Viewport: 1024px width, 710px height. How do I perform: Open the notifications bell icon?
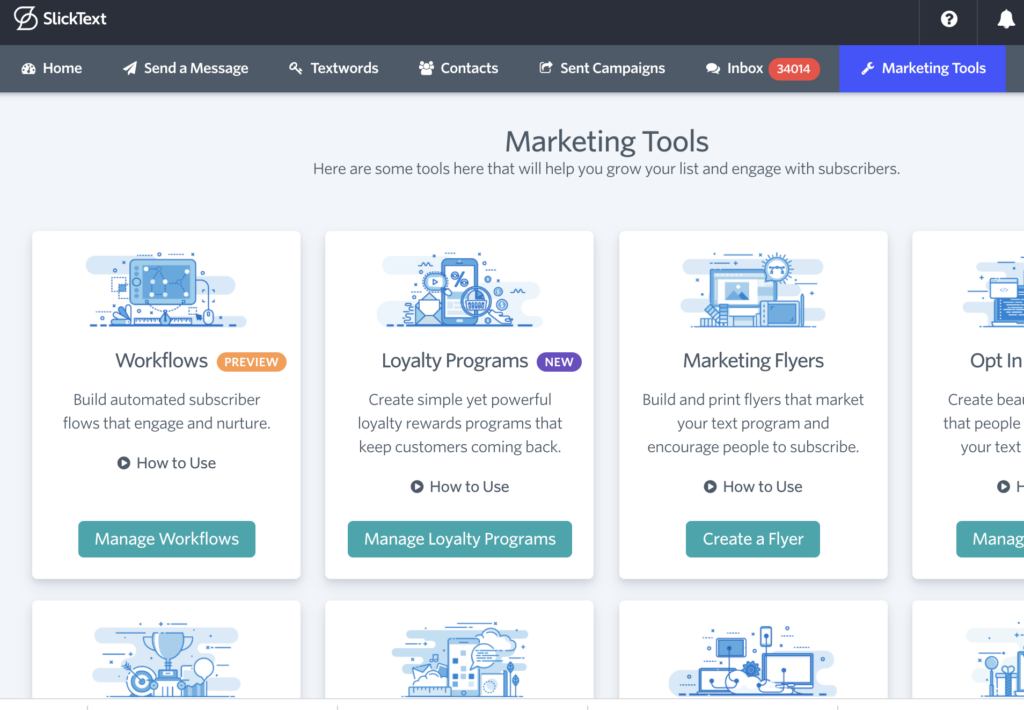(1006, 20)
